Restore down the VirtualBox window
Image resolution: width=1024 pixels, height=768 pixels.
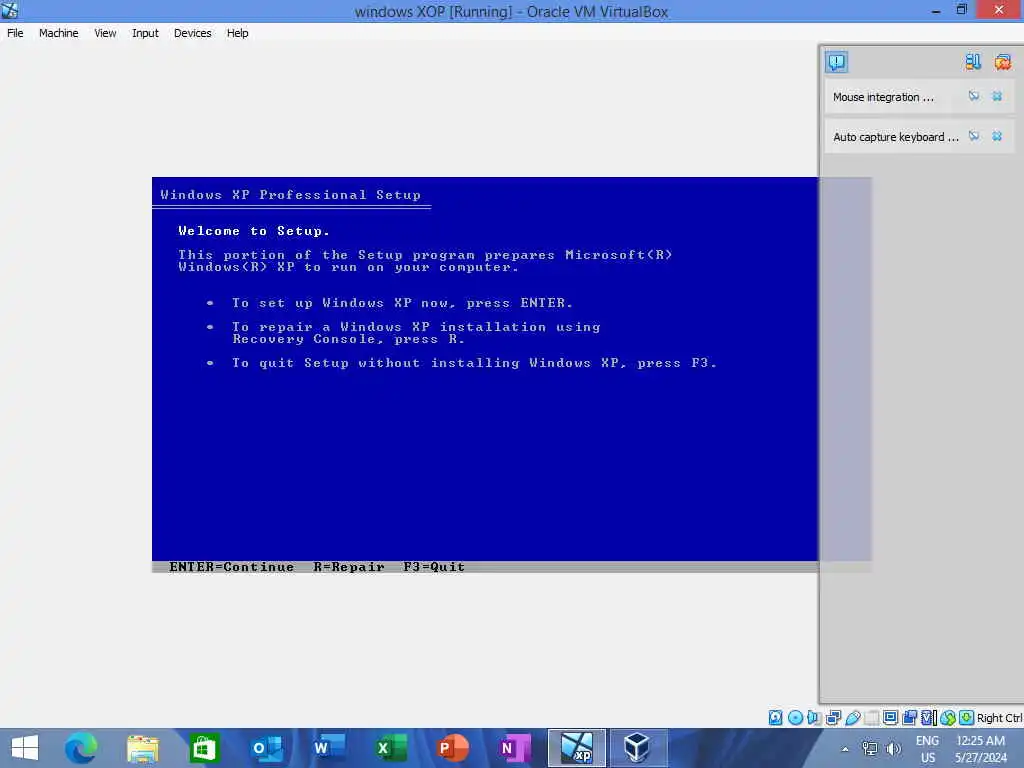(961, 10)
